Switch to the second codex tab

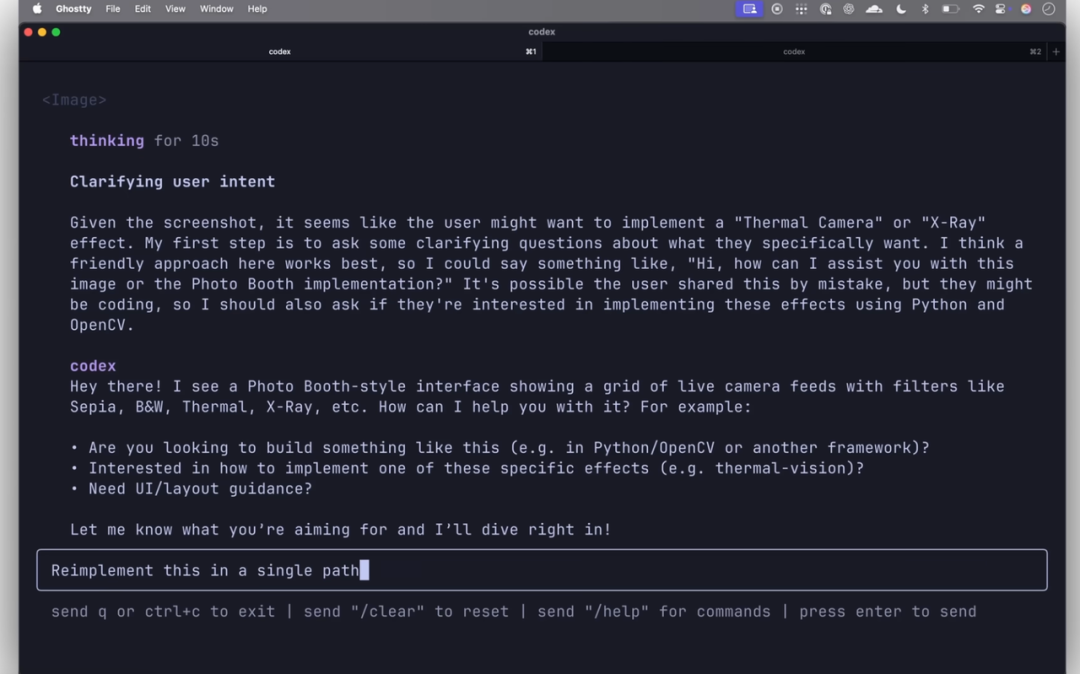pyautogui.click(x=794, y=52)
